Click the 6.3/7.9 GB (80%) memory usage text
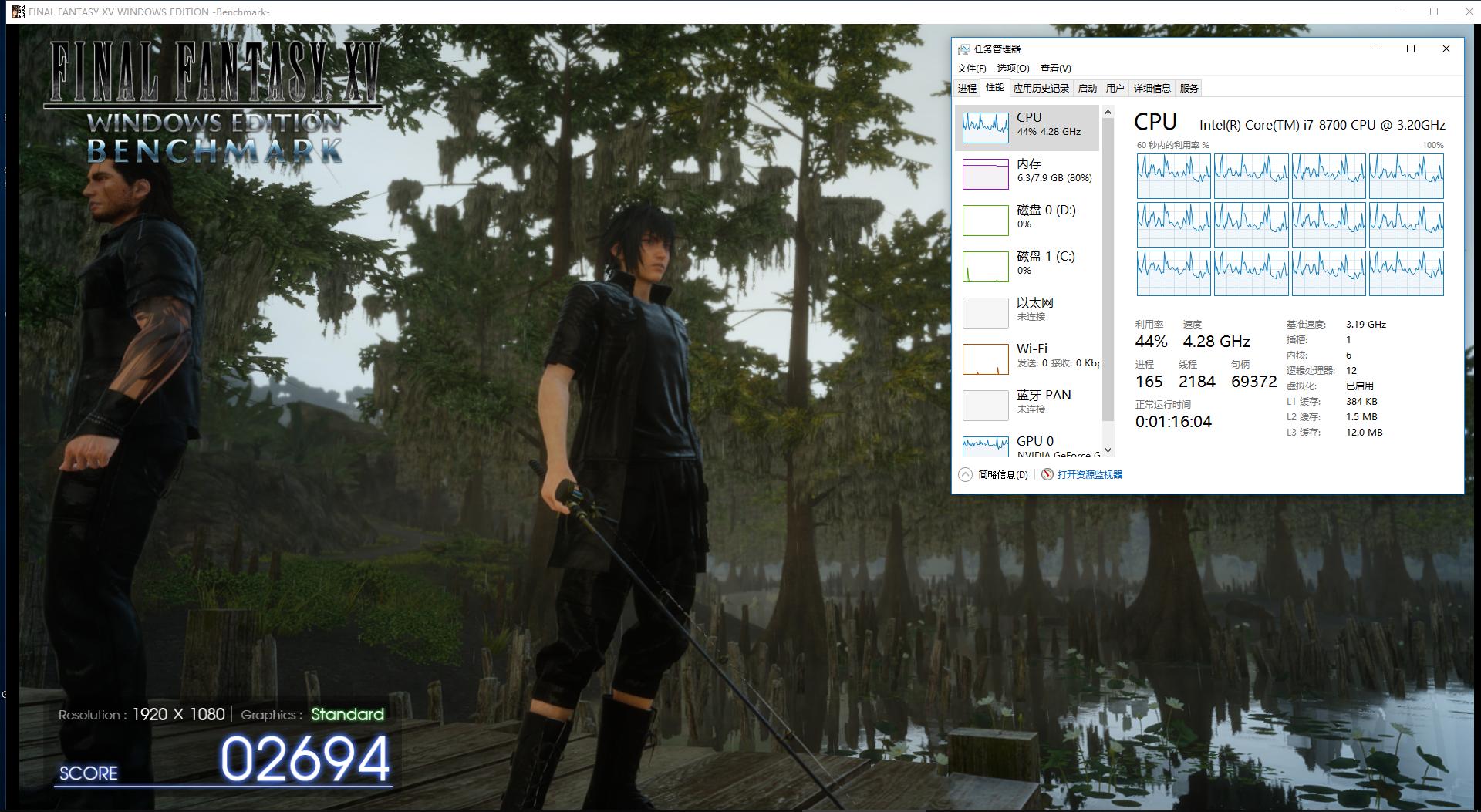The width and height of the screenshot is (1481, 812). [x=1054, y=178]
